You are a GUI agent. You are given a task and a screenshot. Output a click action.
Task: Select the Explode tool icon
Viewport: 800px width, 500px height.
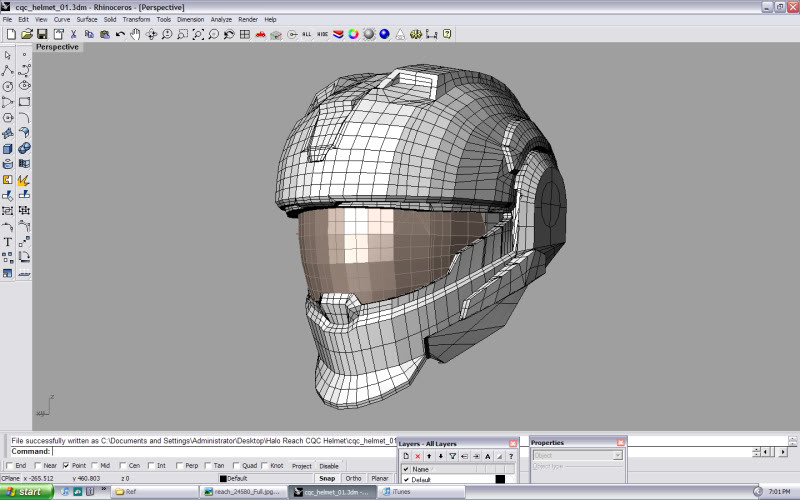coord(23,180)
